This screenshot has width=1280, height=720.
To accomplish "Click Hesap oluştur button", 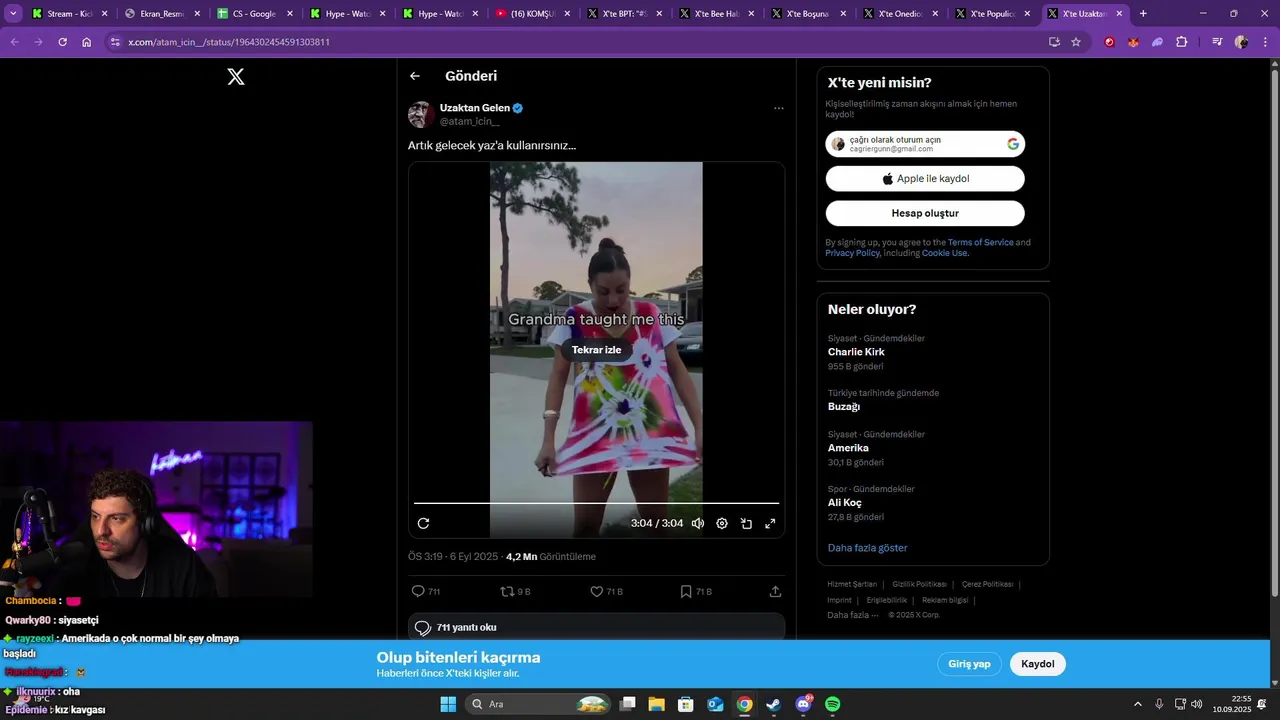I will pos(925,213).
